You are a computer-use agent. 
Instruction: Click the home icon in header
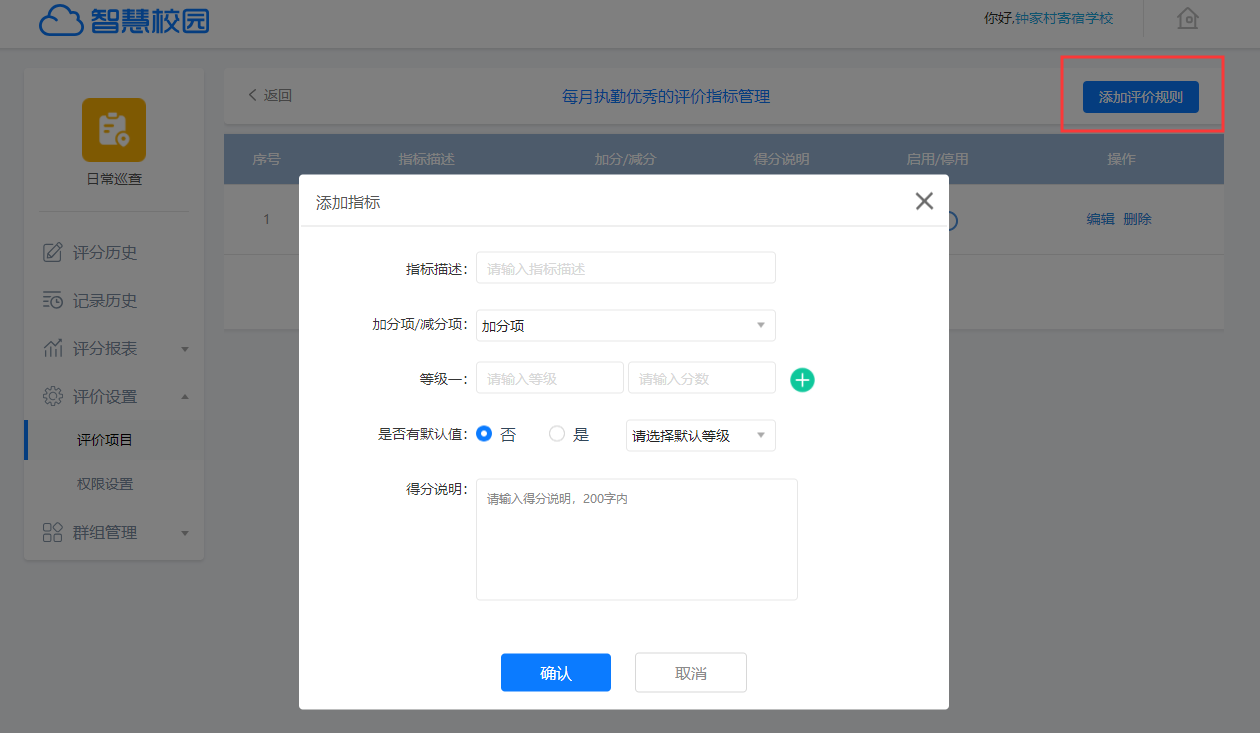1187,19
